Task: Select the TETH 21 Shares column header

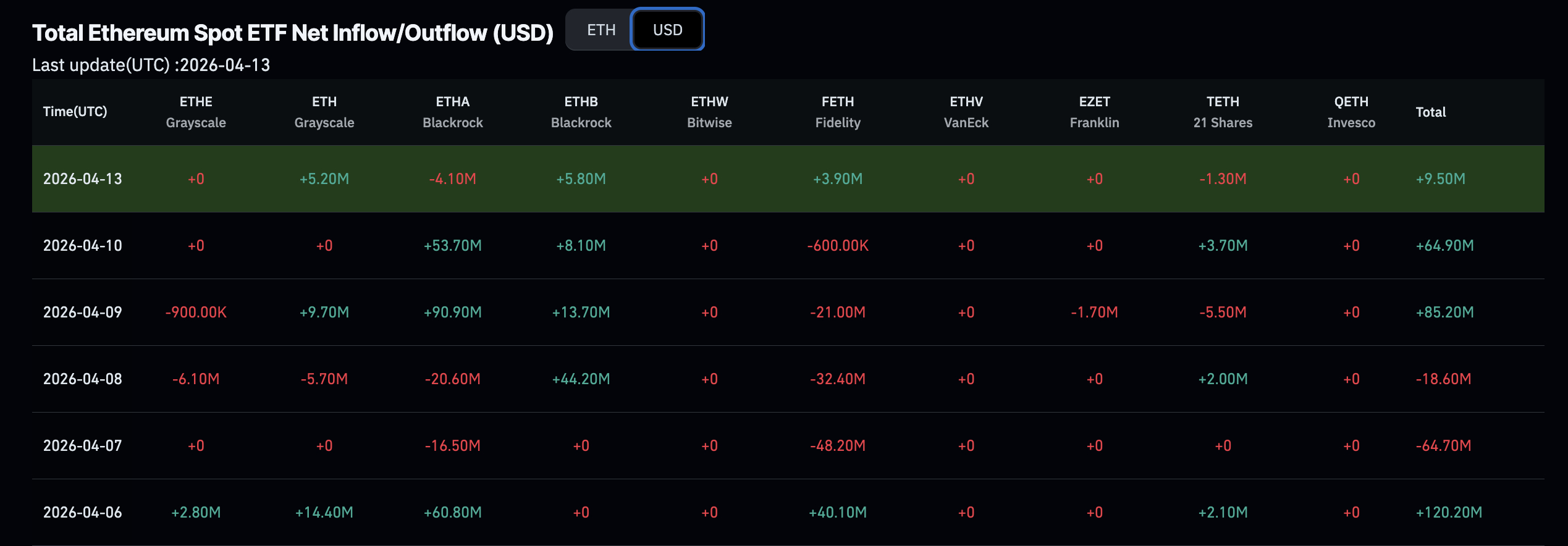Action: [1223, 112]
